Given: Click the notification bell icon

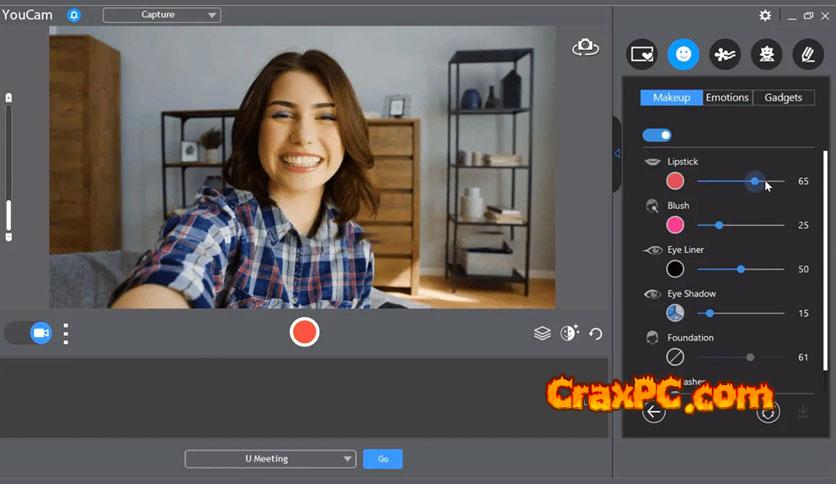Looking at the screenshot, I should [74, 16].
